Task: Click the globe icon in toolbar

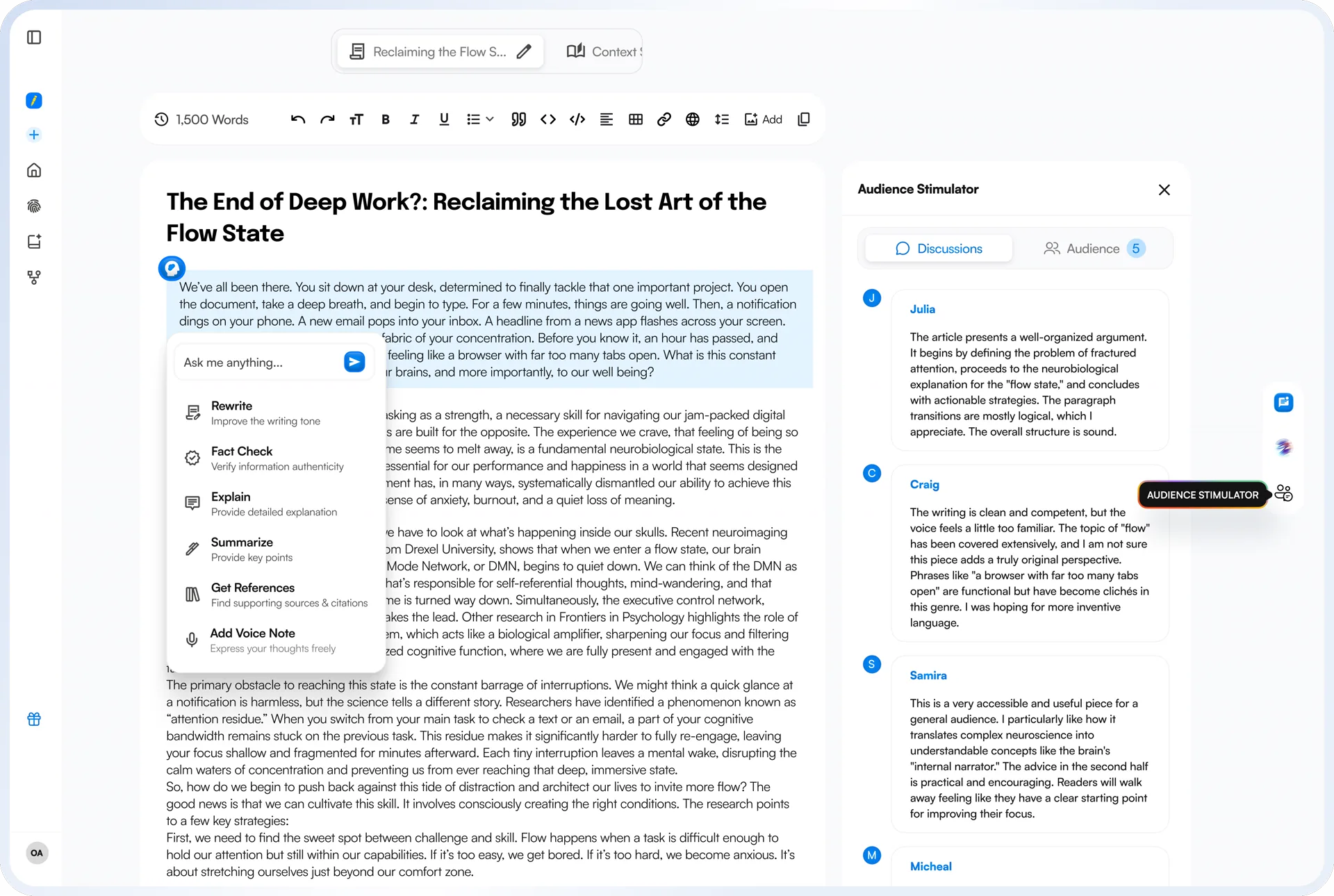Action: point(693,119)
